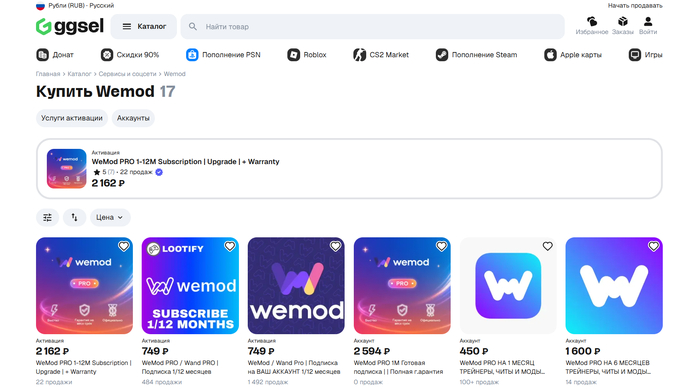This screenshot has width=700, height=389.
Task: Open the Донат category
Action: coord(55,55)
